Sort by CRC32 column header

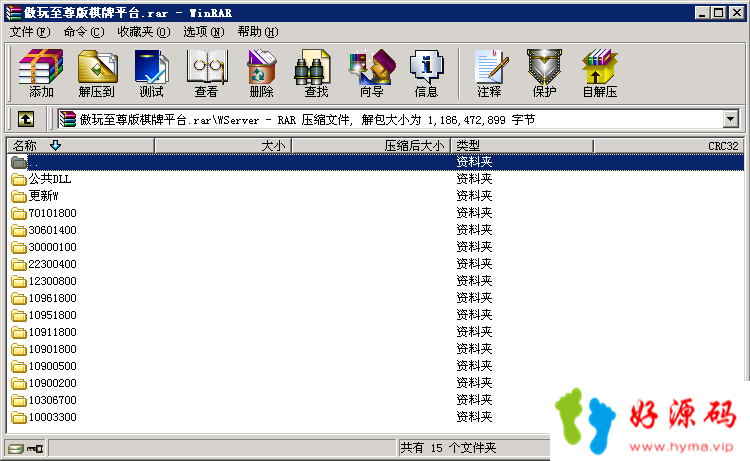pyautogui.click(x=669, y=145)
